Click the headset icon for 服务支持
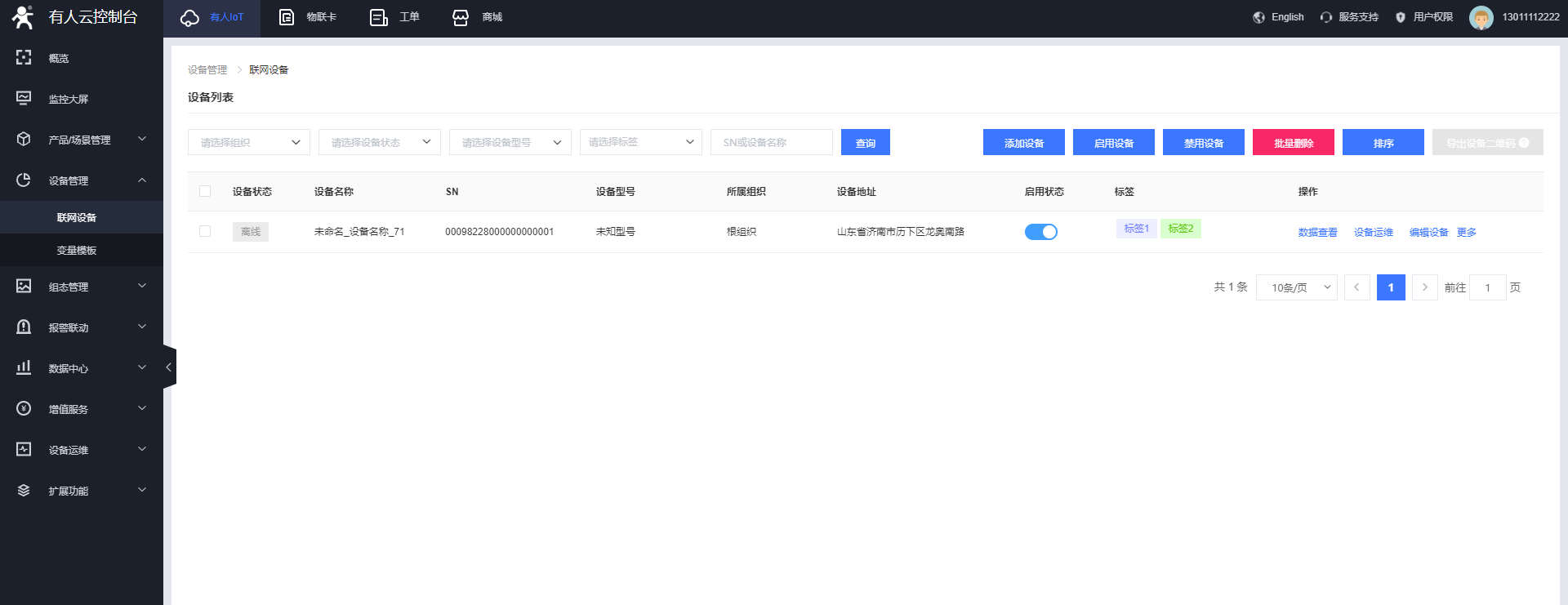Image resolution: width=1568 pixels, height=605 pixels. (x=1326, y=17)
